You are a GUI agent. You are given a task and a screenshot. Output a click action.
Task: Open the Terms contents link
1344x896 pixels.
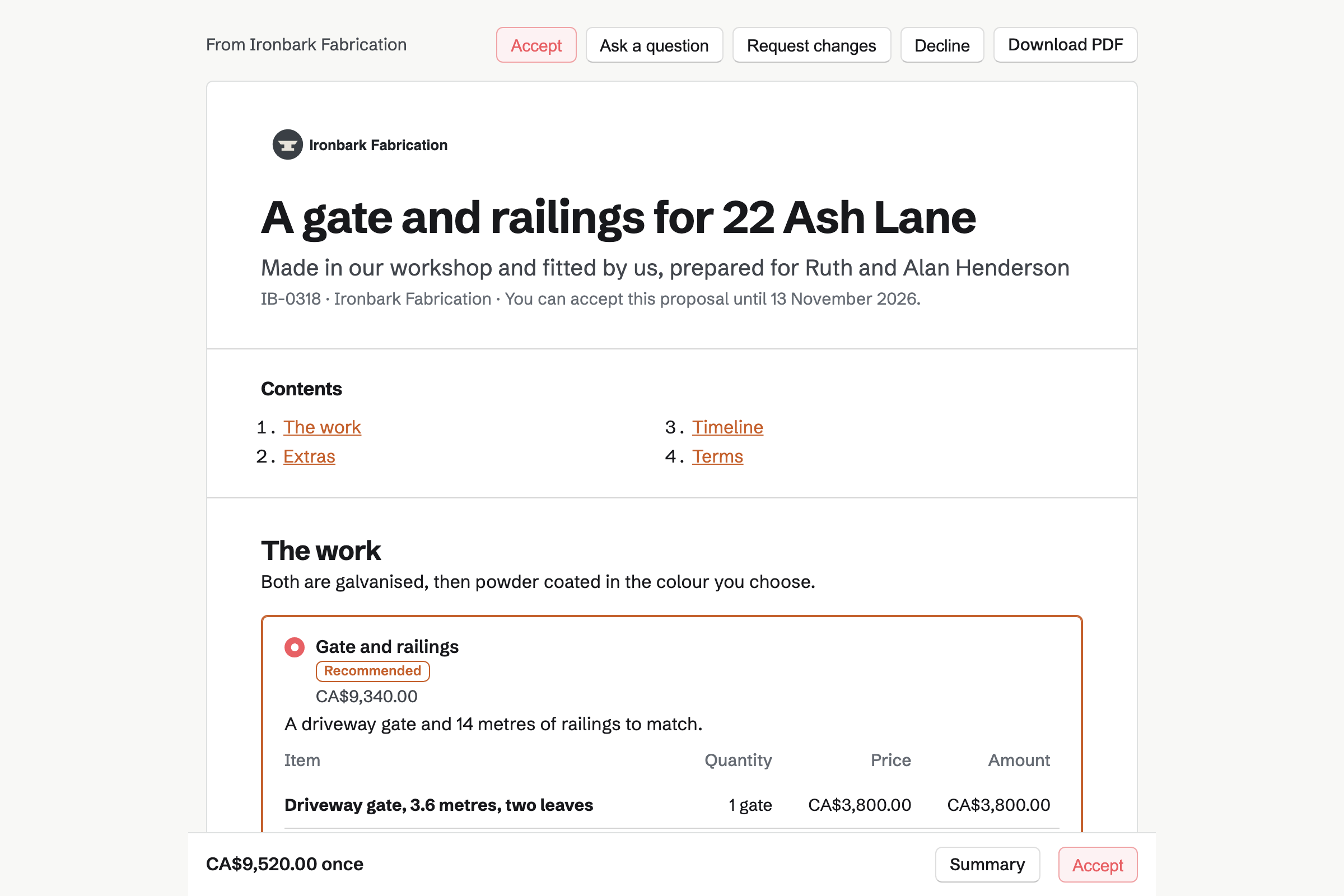pyautogui.click(x=718, y=456)
